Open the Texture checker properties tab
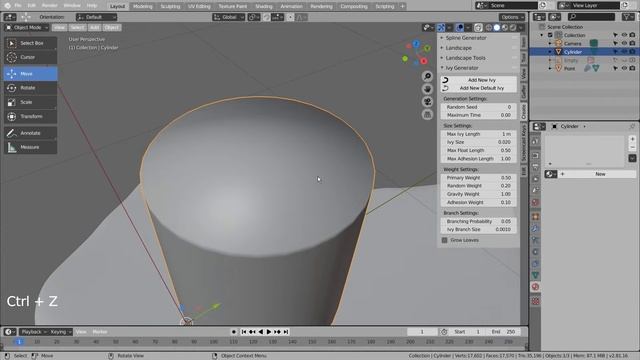Viewport: 640px width, 360px height. [536, 301]
